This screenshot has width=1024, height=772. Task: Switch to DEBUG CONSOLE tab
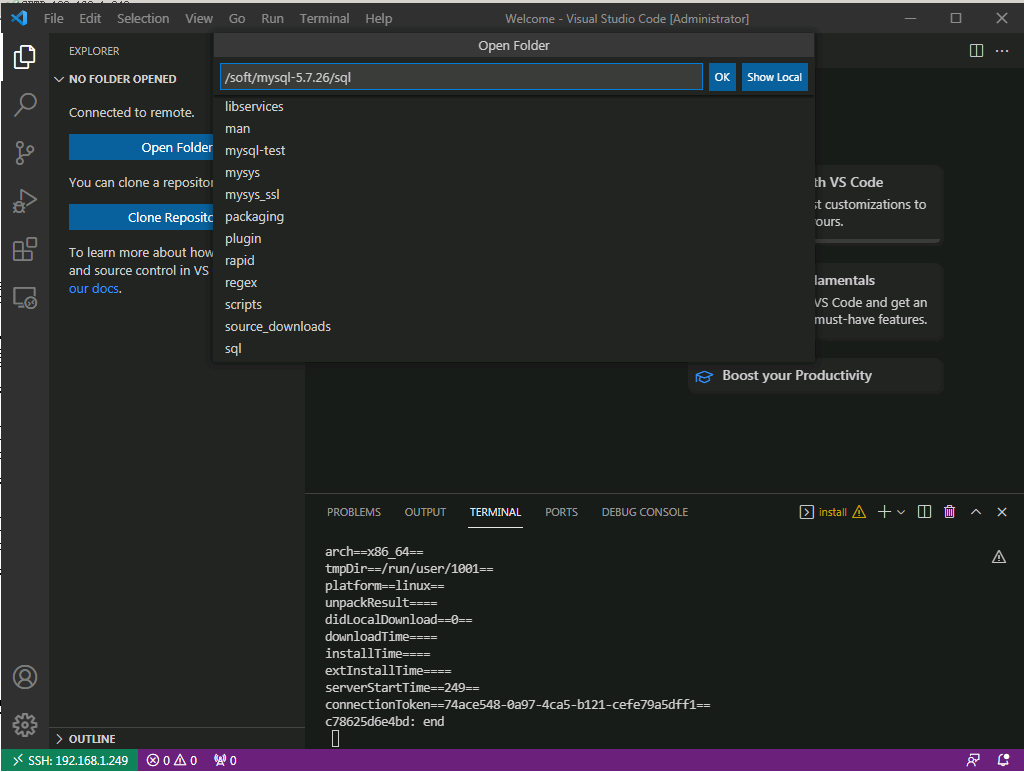pyautogui.click(x=645, y=512)
